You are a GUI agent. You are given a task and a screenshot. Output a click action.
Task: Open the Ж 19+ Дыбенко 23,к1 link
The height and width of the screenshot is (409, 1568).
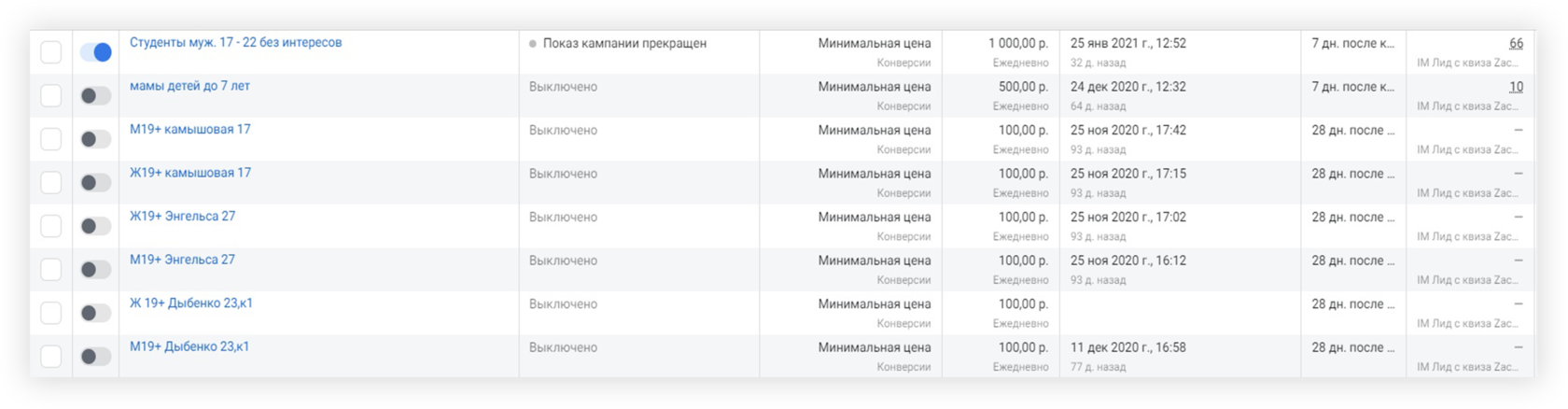coord(190,303)
